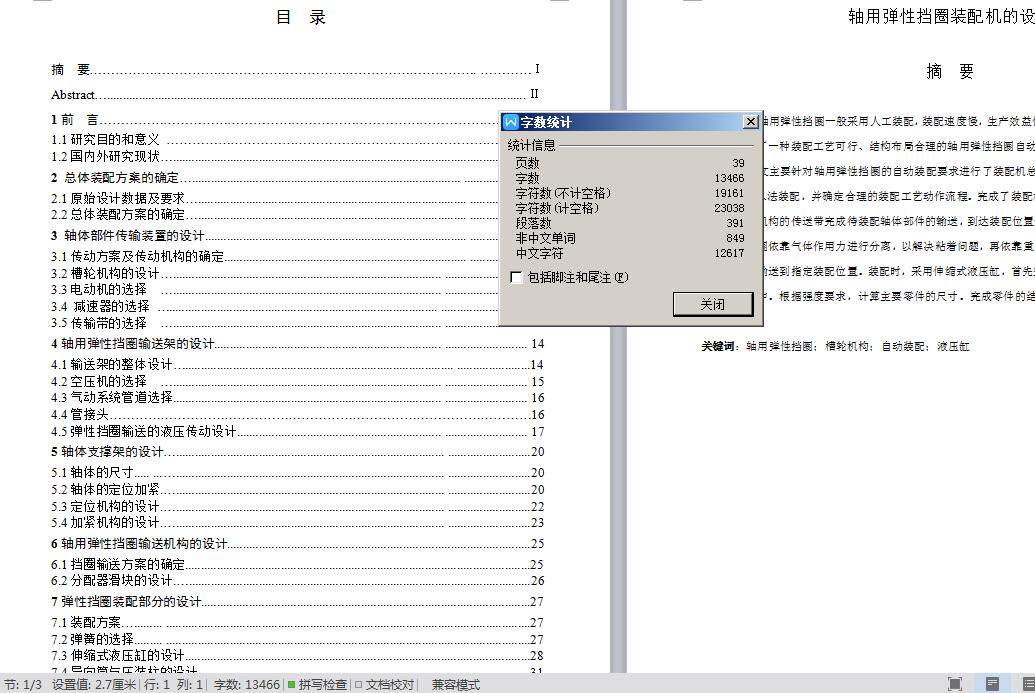Dismiss the 字数统计 dialog with its X button

click(x=750, y=121)
